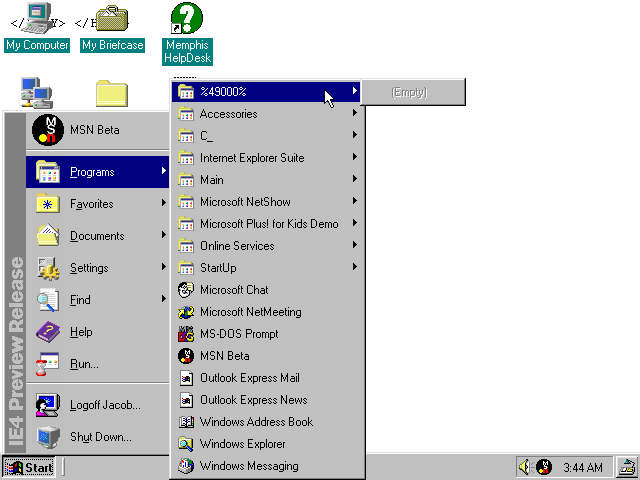Expand the Documents submenu arrow
Image resolution: width=640 pixels, height=480 pixels.
click(x=164, y=235)
